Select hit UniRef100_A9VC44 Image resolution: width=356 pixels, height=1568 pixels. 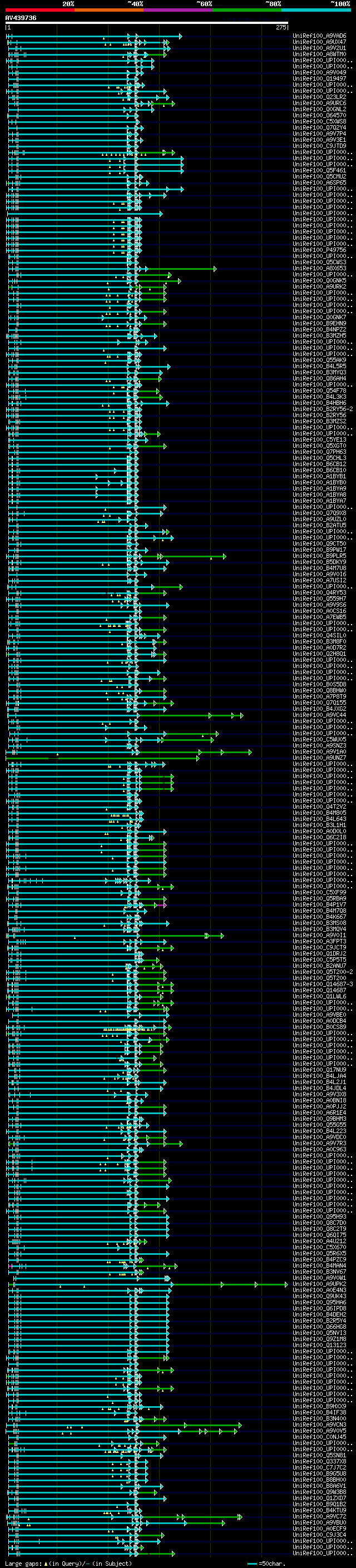click(319, 715)
